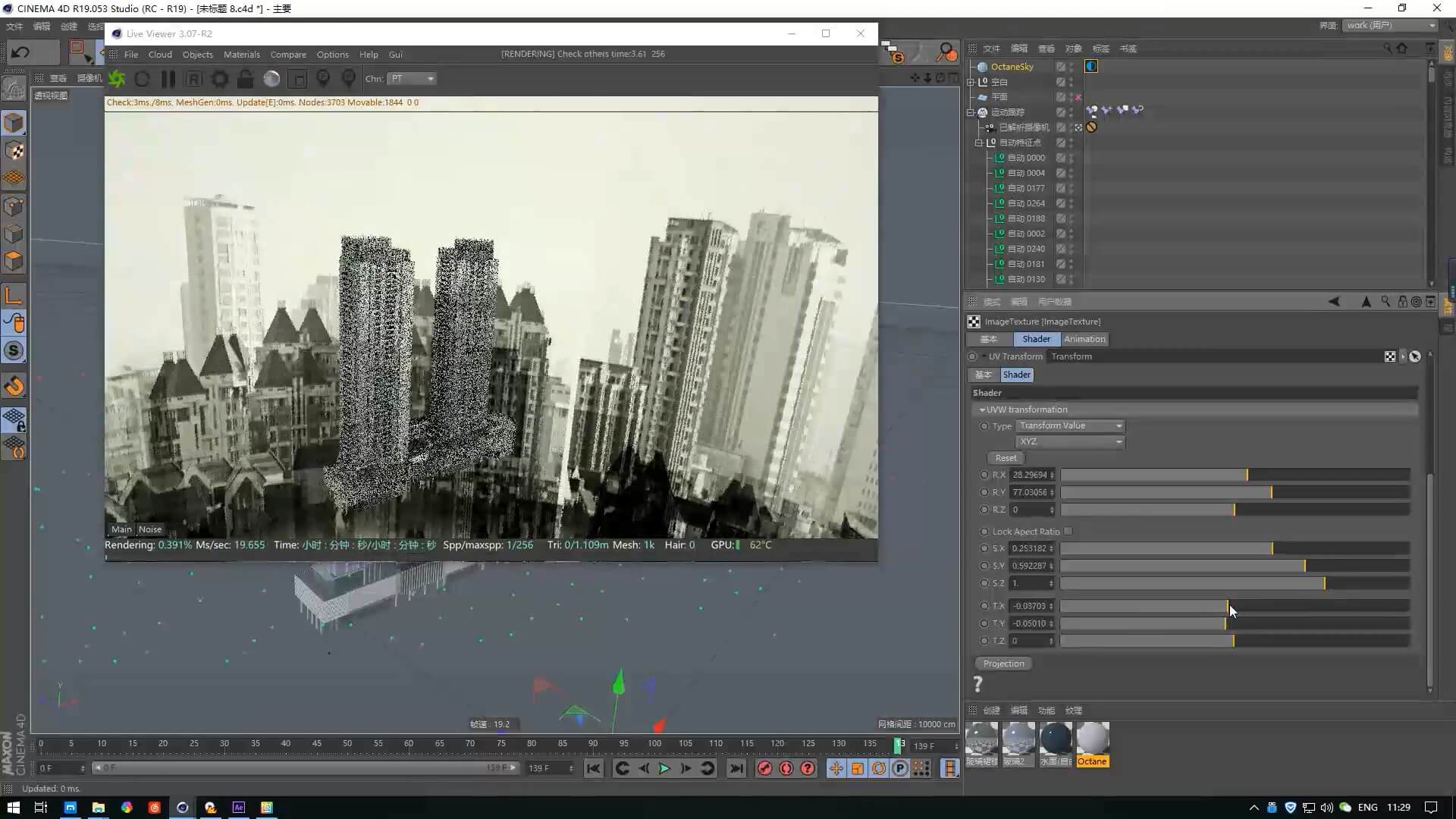Open Octane settings gear icon
Image resolution: width=1456 pixels, height=819 pixels.
click(x=220, y=79)
